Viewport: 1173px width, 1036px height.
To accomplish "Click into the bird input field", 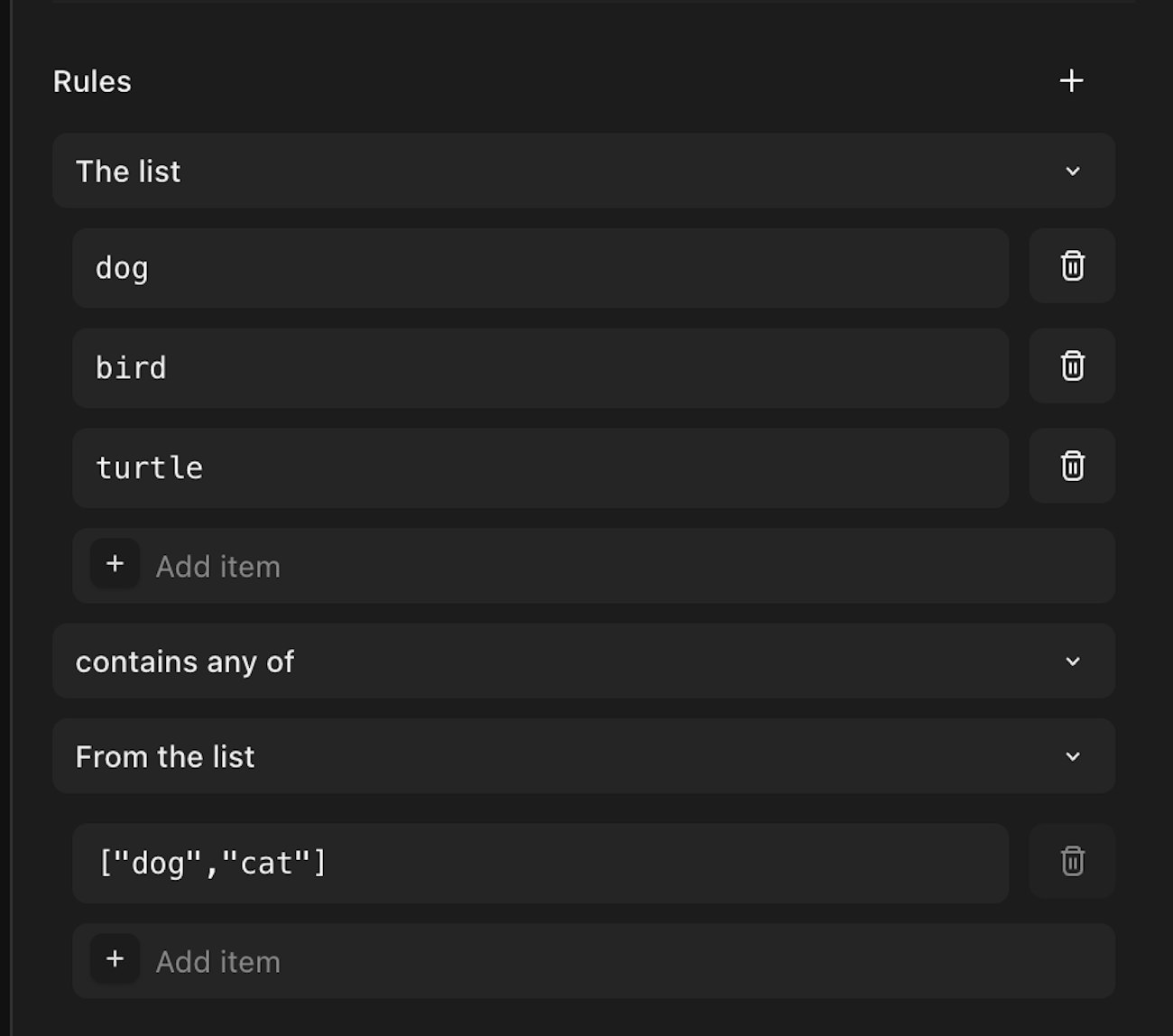I will (540, 368).
